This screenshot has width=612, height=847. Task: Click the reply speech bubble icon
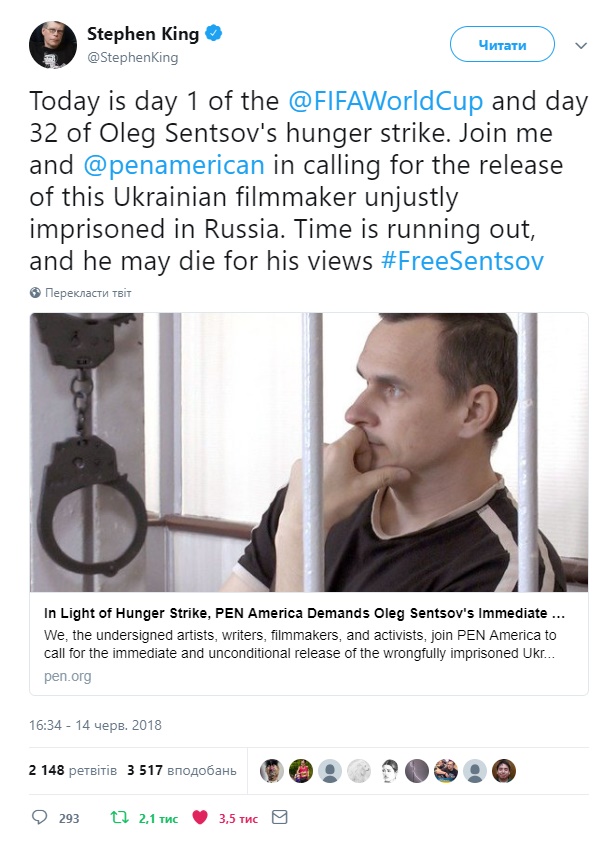(40, 818)
